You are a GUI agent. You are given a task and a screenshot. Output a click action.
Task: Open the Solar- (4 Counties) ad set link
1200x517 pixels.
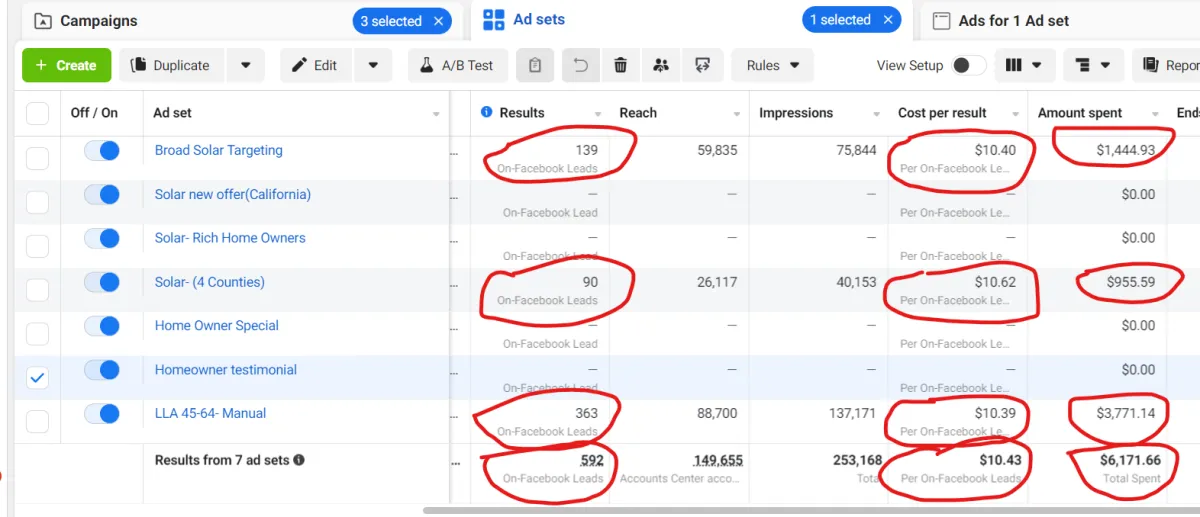pos(209,282)
